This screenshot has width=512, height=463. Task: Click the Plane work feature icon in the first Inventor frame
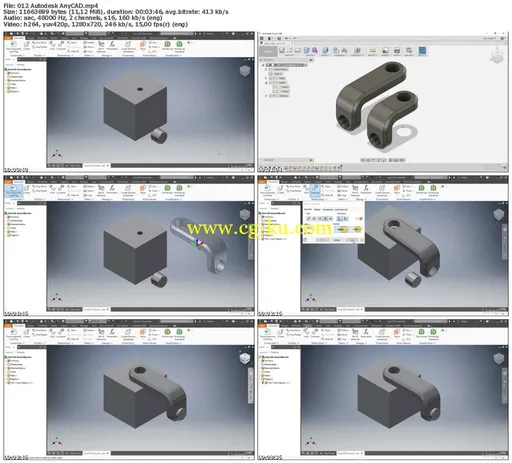click(x=143, y=45)
